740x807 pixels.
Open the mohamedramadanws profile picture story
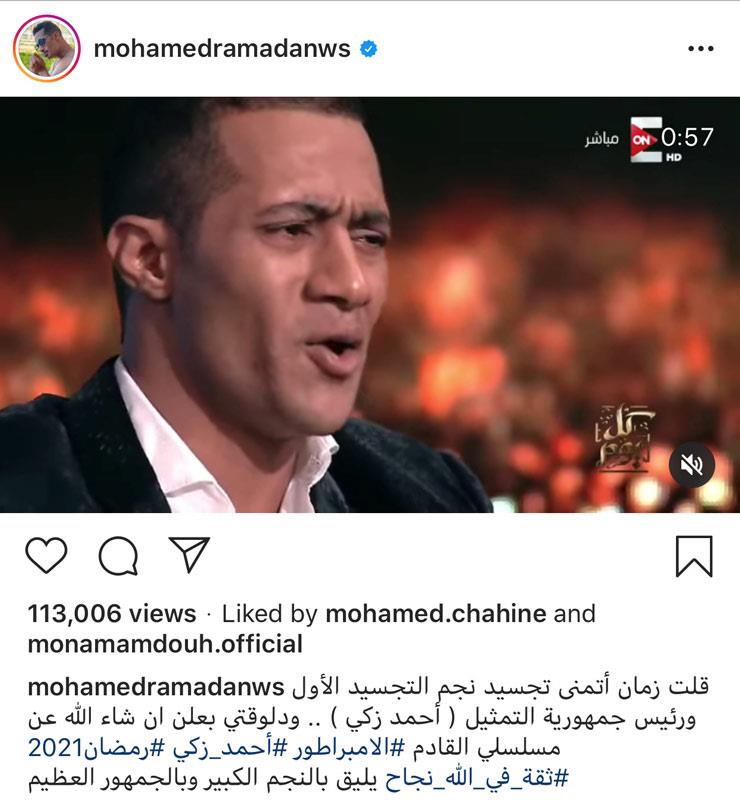(46, 48)
